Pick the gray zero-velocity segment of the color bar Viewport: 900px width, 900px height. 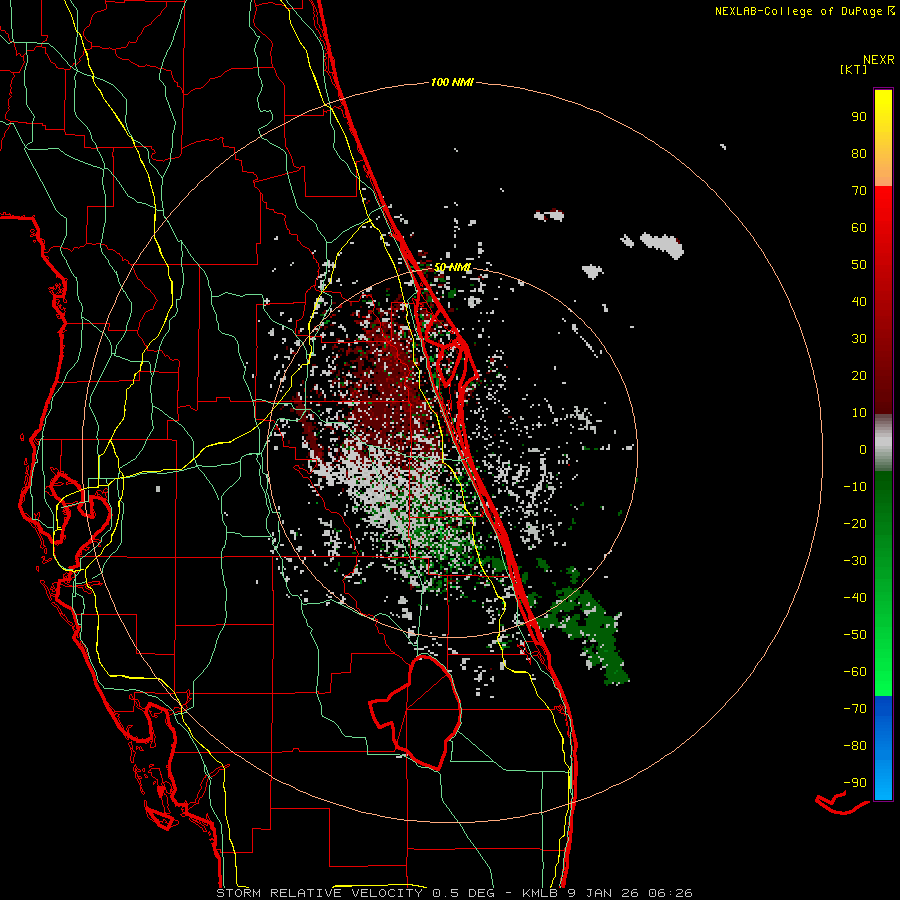[883, 443]
